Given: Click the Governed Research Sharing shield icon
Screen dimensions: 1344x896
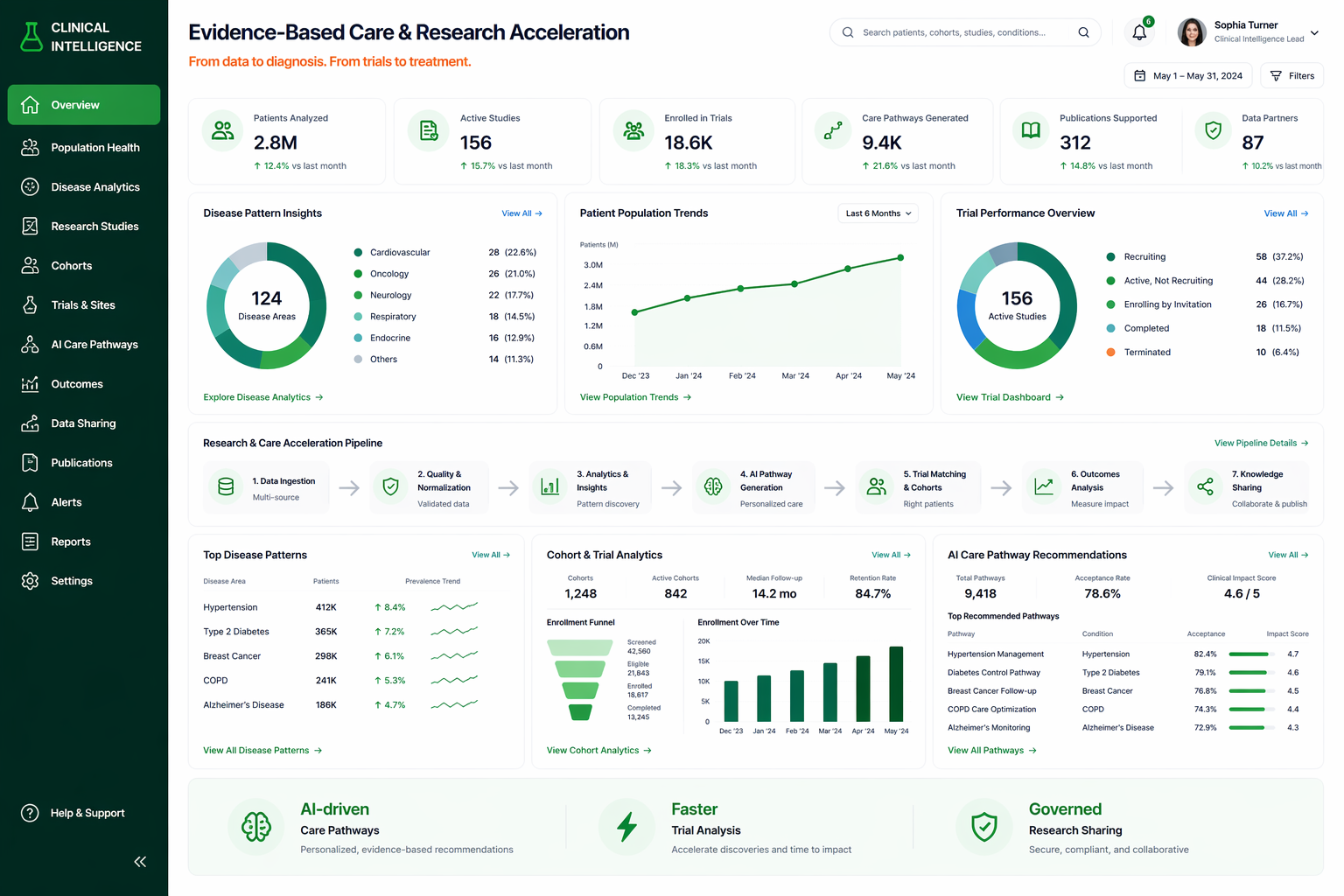Looking at the screenshot, I should click(984, 827).
